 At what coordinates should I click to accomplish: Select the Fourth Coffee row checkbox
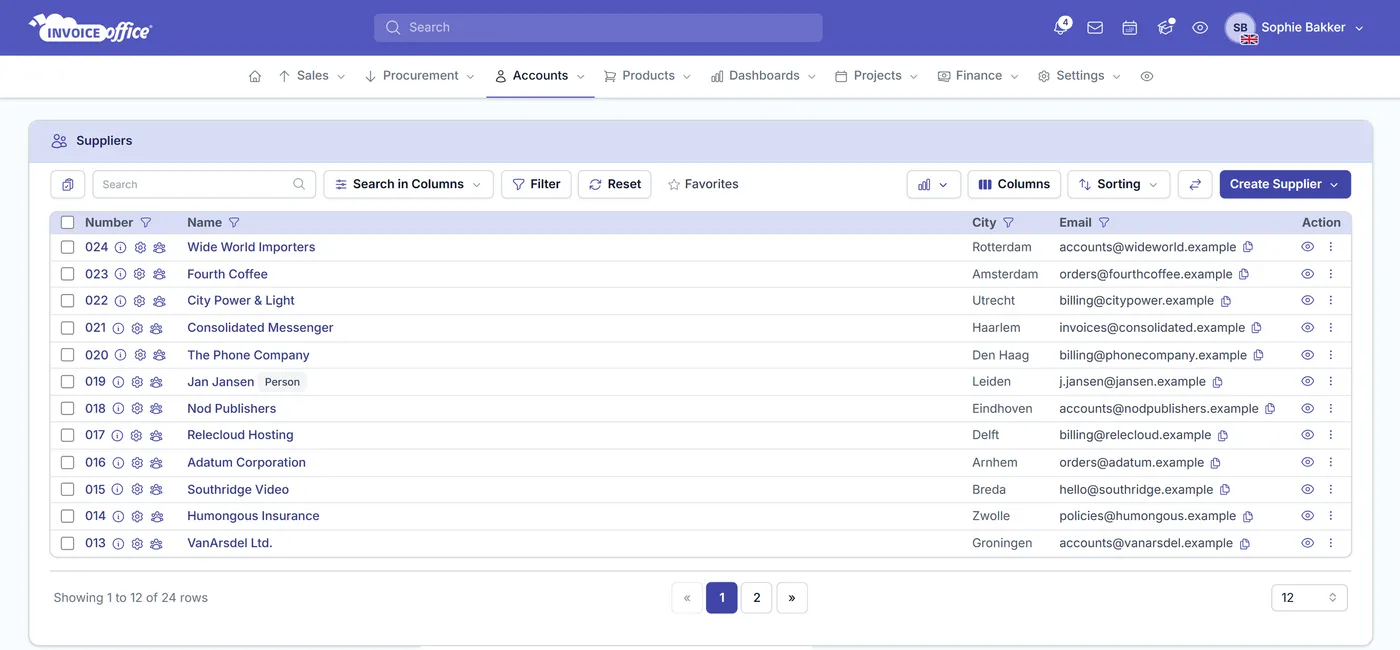[x=67, y=274]
